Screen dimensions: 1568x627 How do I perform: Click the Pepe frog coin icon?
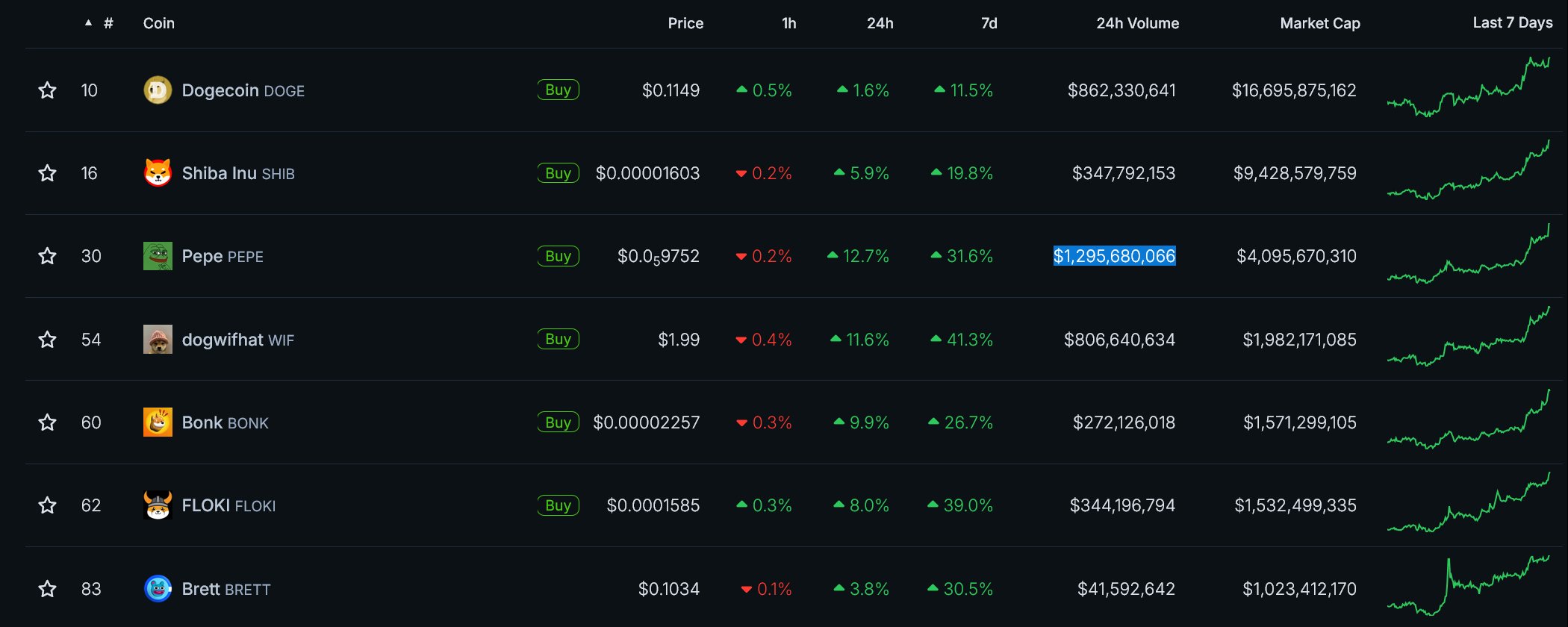pos(158,256)
